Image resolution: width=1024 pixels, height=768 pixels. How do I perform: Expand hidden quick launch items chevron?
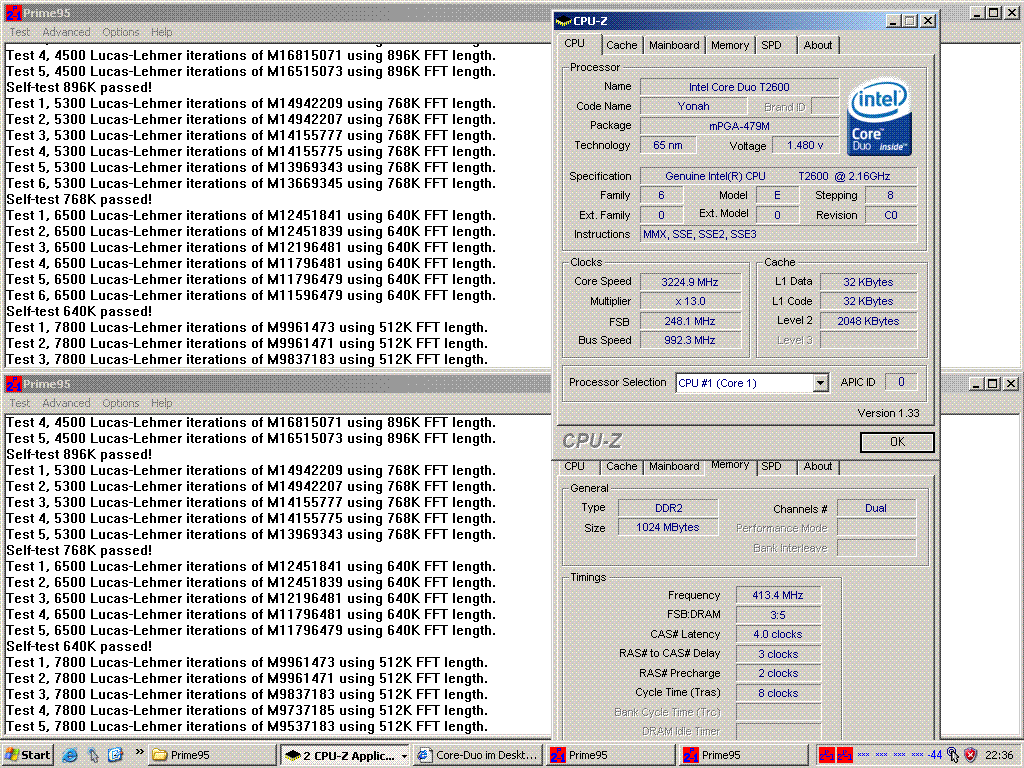139,752
